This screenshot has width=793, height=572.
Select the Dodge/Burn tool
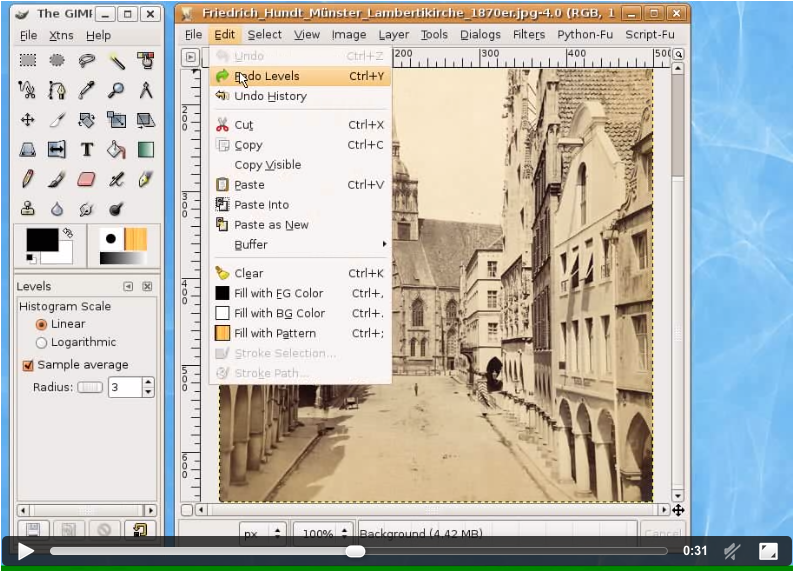point(116,208)
